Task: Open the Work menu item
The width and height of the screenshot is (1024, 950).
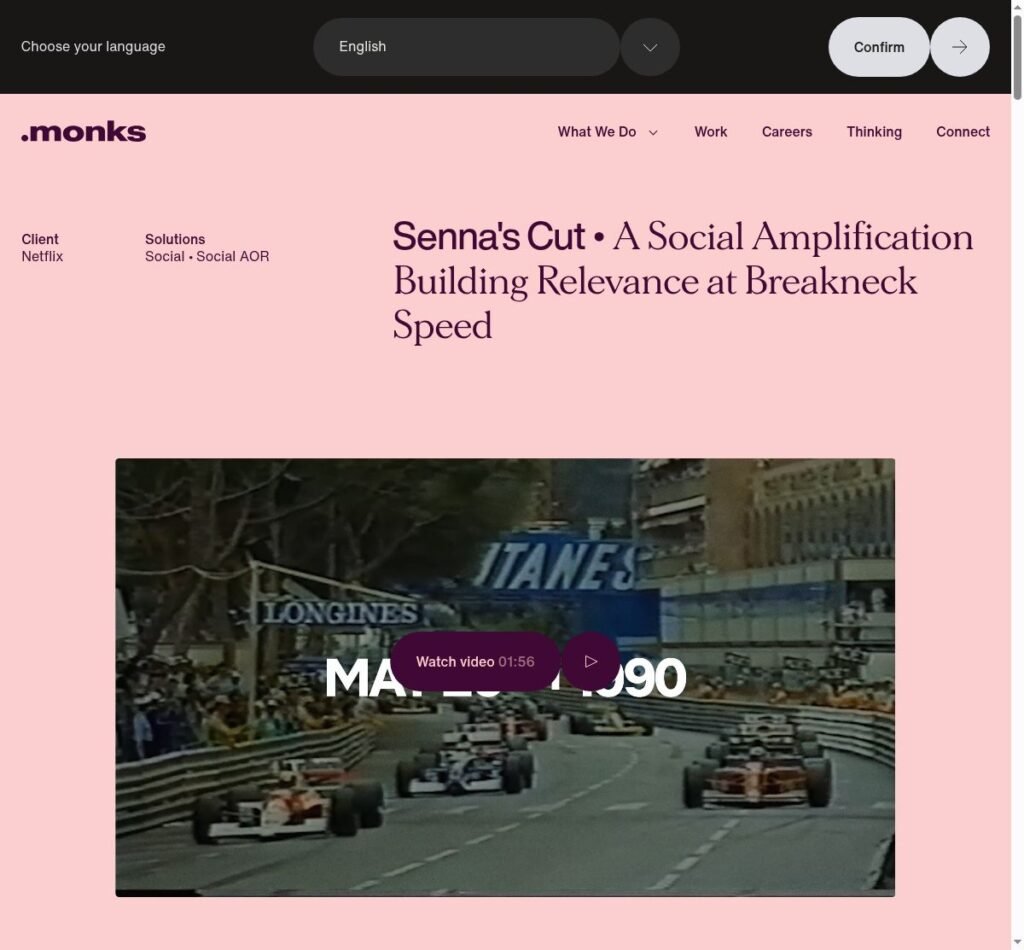Action: pos(711,132)
